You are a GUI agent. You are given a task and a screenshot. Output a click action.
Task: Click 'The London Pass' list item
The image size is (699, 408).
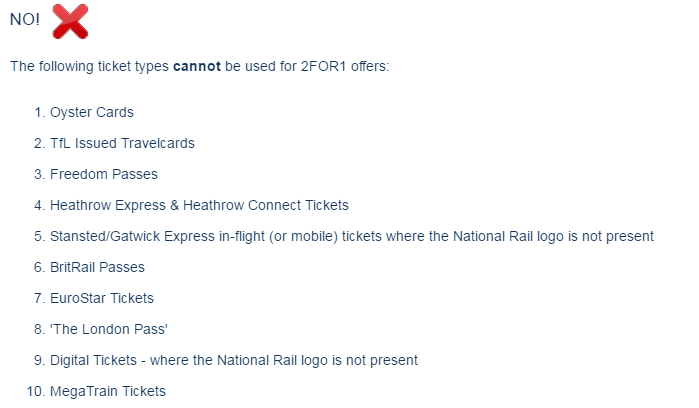click(109, 329)
